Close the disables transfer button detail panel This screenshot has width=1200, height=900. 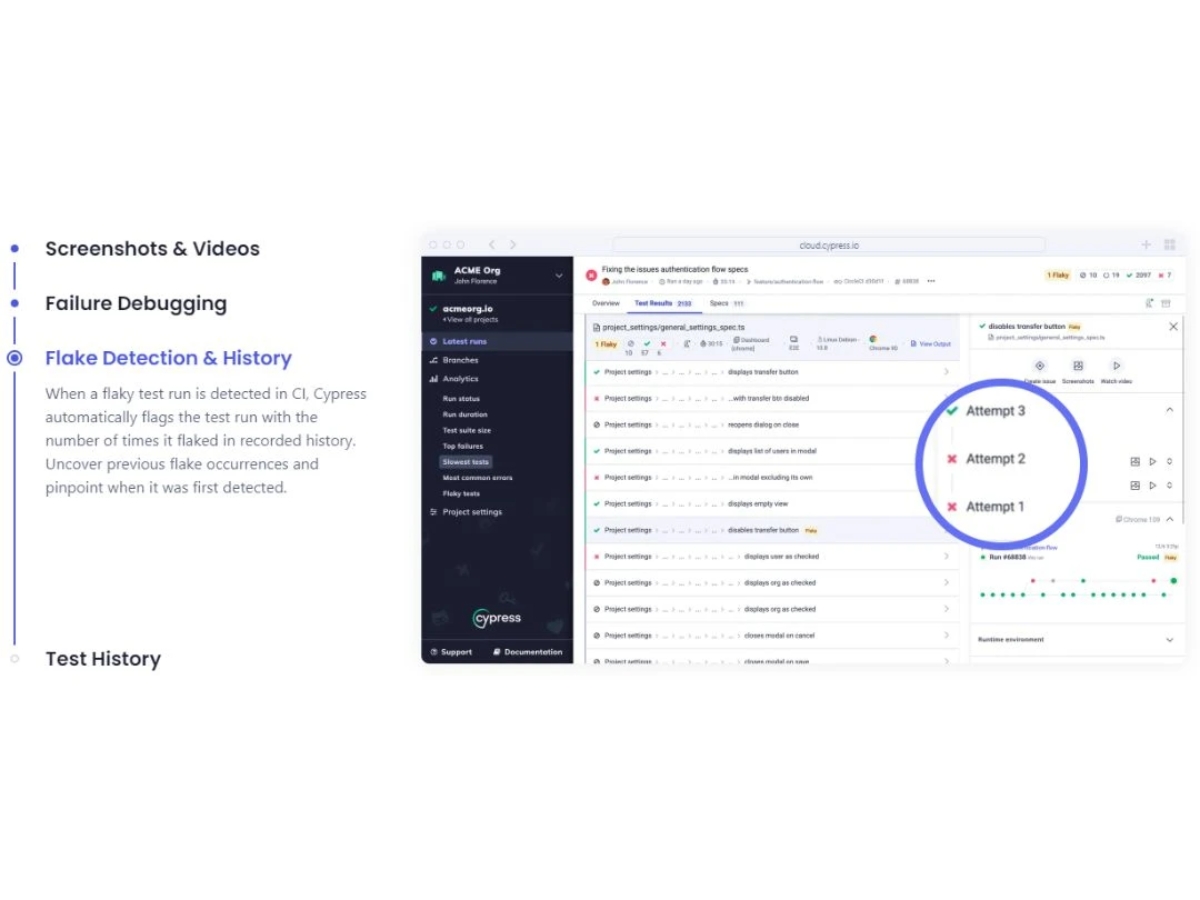pos(1173,326)
